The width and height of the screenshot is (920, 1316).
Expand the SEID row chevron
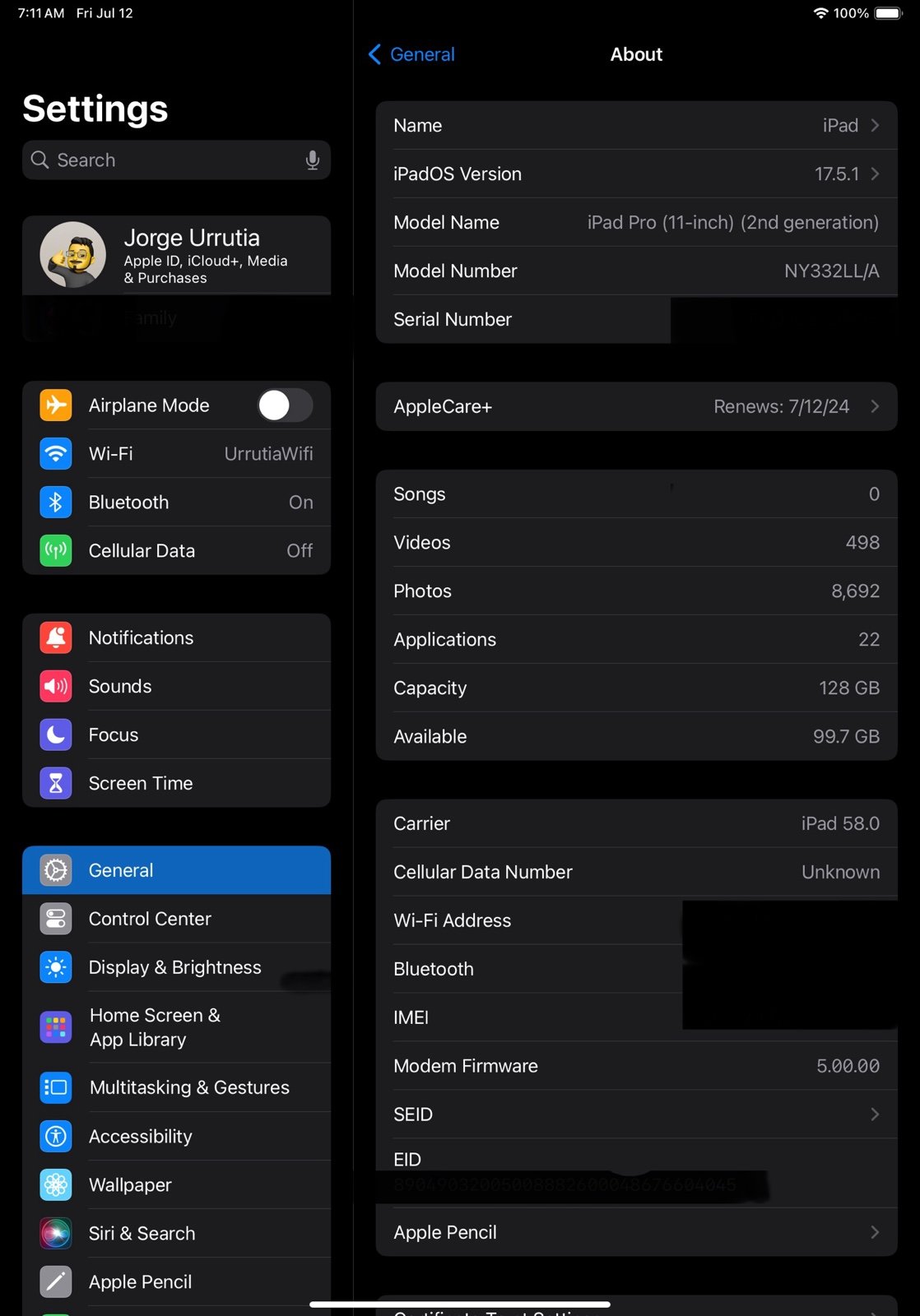coord(874,1114)
